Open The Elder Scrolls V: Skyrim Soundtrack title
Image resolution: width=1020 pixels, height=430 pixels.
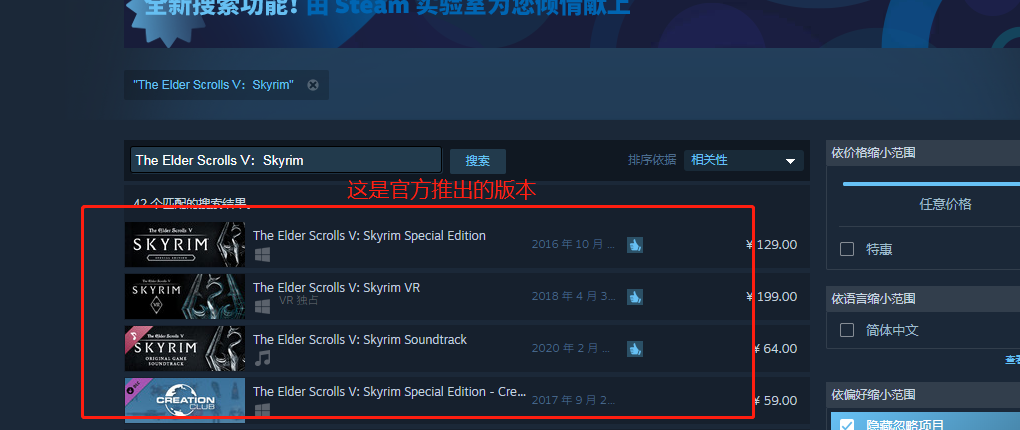pyautogui.click(x=360, y=340)
